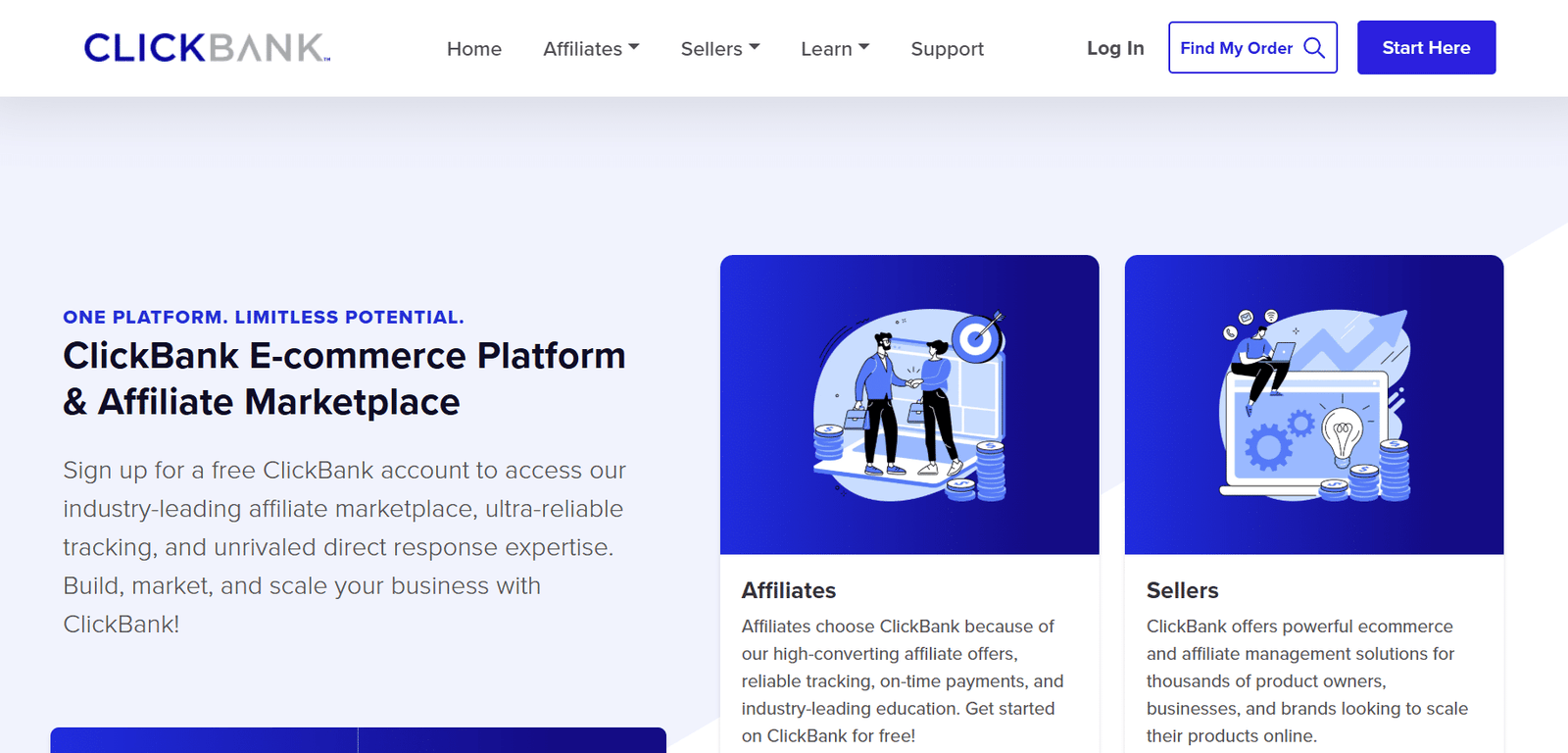Viewport: 1568px width, 753px height.
Task: Click the Affiliates card description text
Action: pyautogui.click(x=902, y=680)
